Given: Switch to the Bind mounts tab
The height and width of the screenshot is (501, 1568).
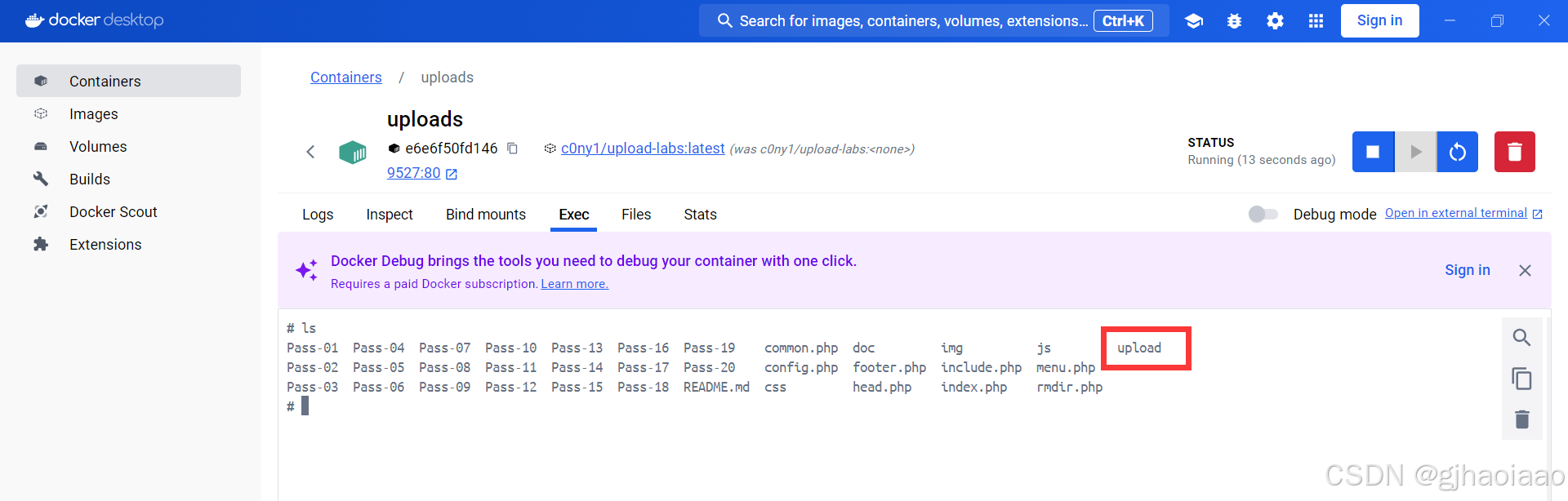Looking at the screenshot, I should click(486, 215).
